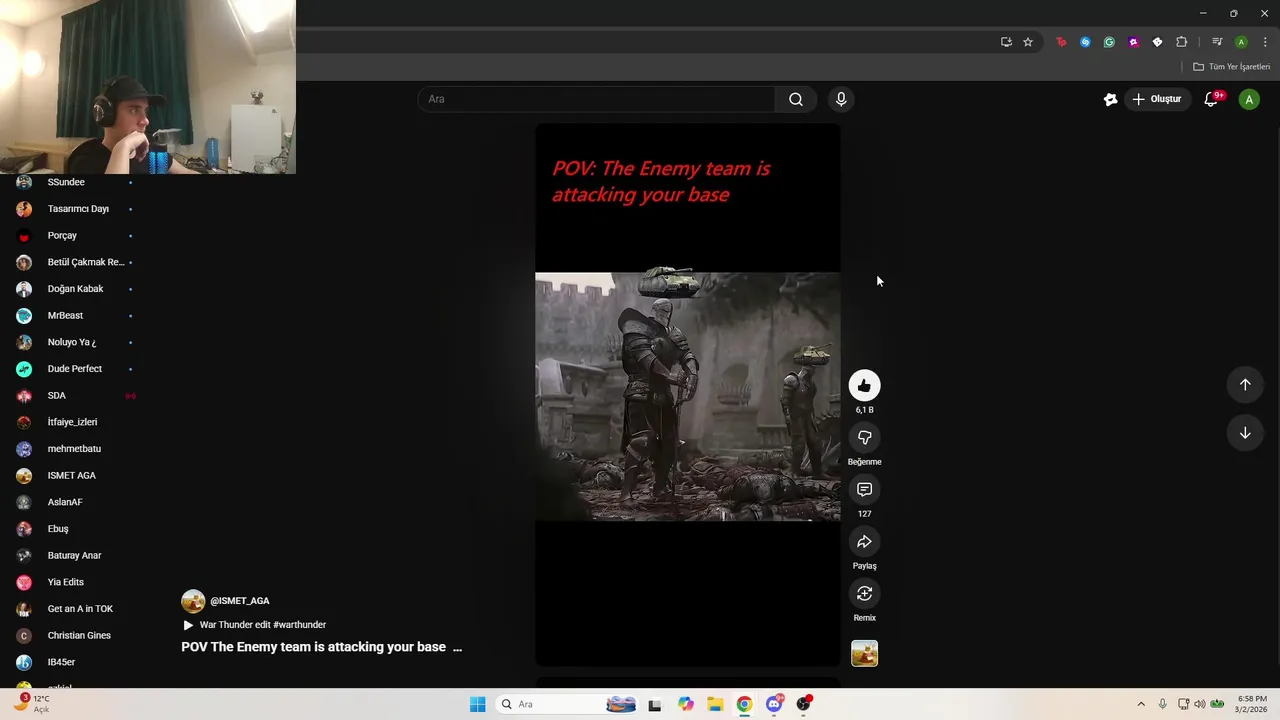Open Doğan Kabak channel

point(75,289)
